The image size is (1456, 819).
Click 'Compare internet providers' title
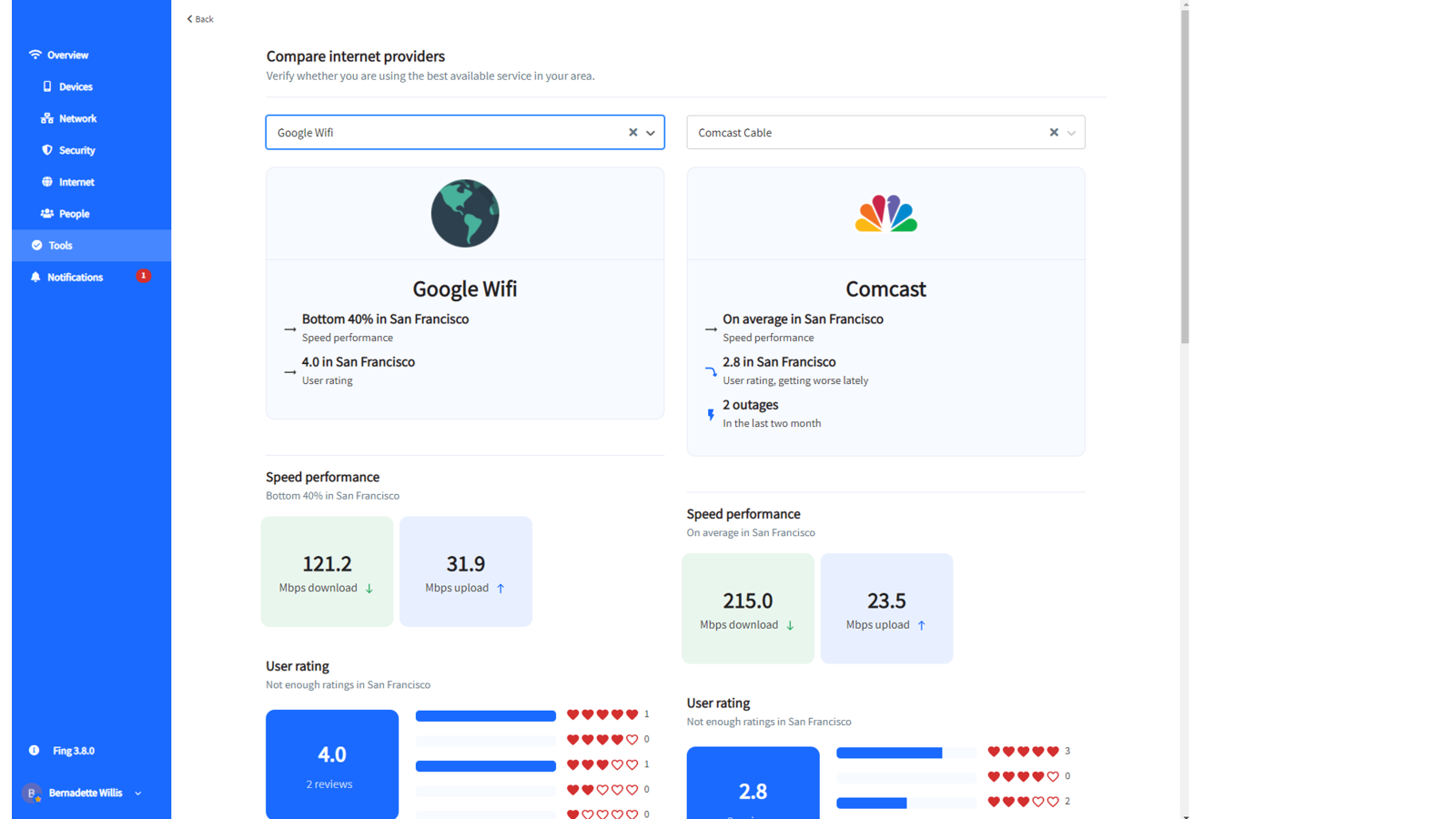coord(356,56)
